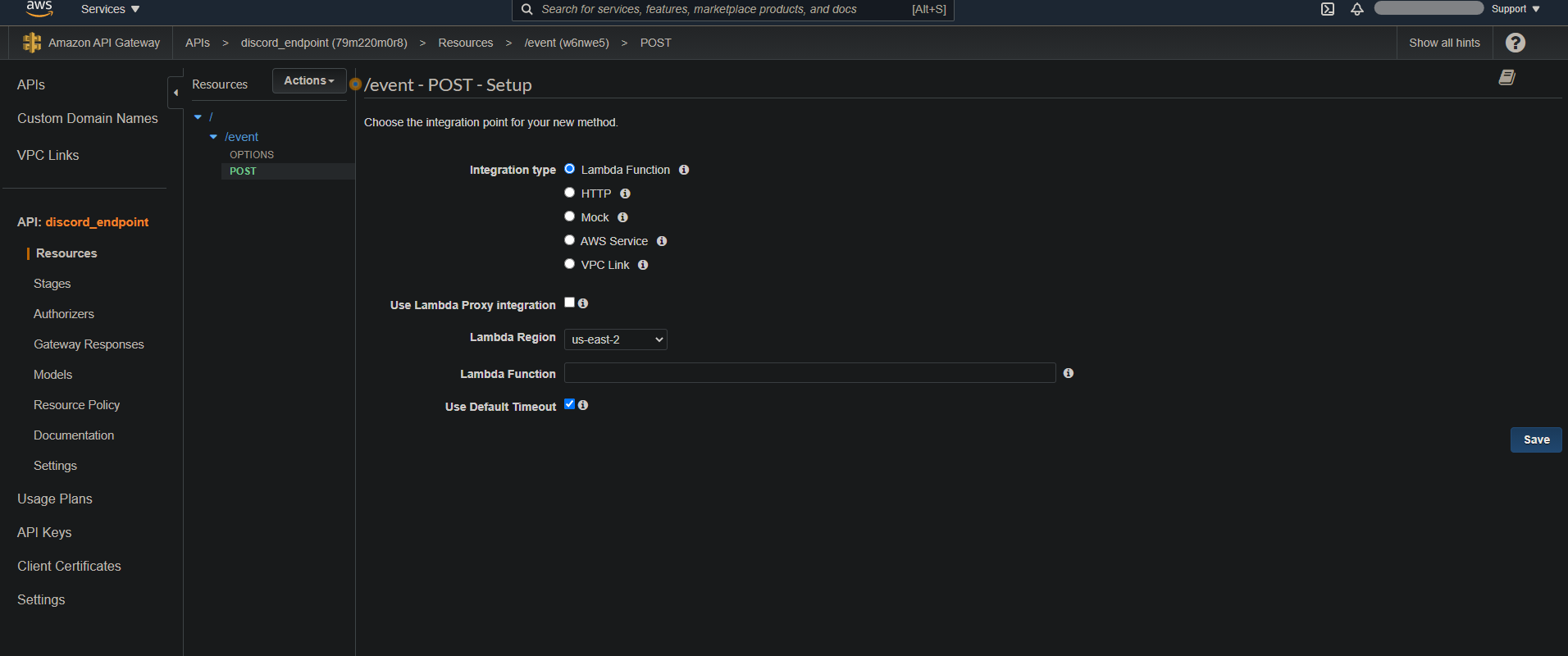Collapse the /event resource node
Screen dimensions: 1568x656
tap(213, 137)
